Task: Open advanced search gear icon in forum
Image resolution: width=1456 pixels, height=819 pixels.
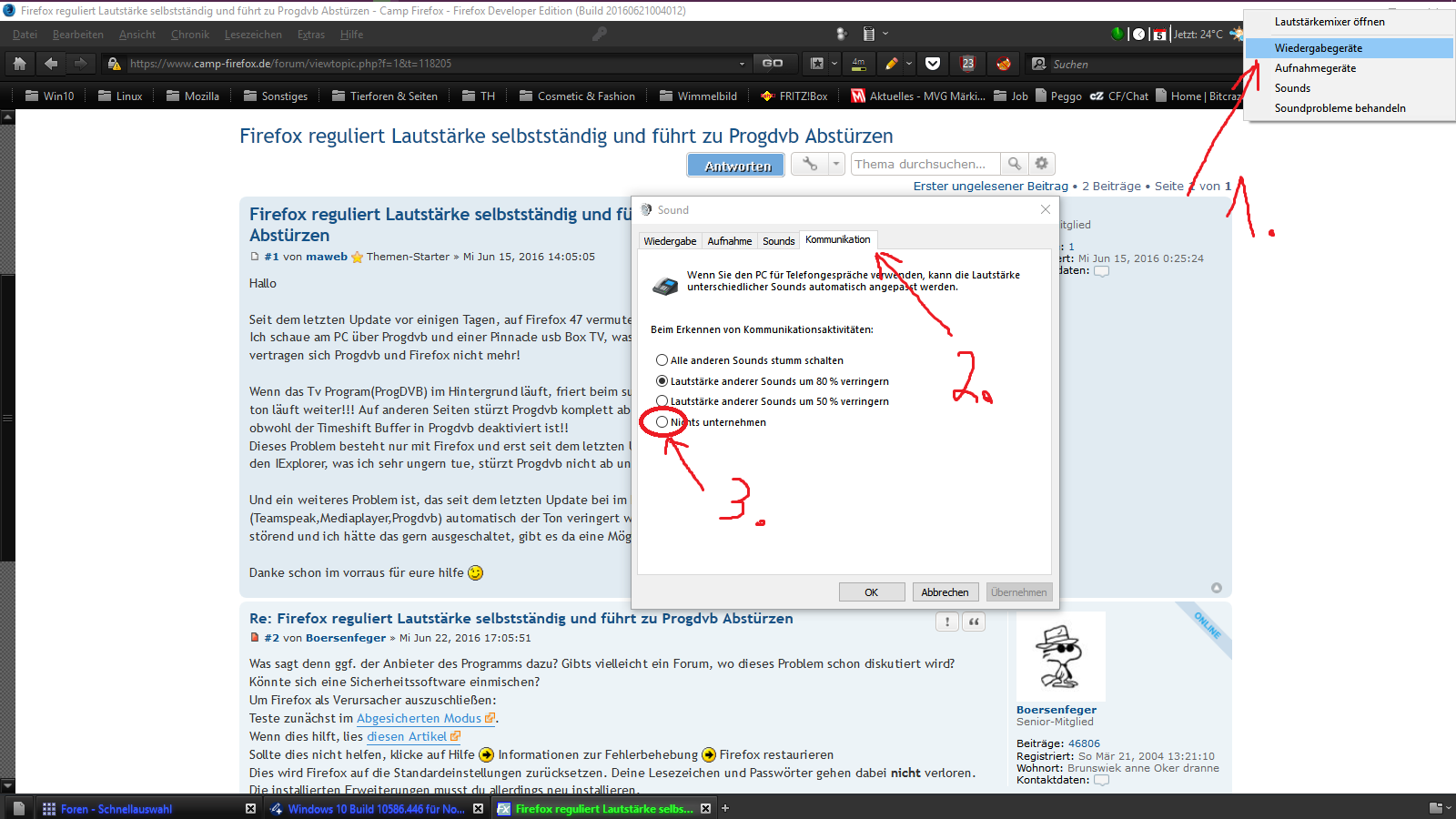Action: point(1042,164)
